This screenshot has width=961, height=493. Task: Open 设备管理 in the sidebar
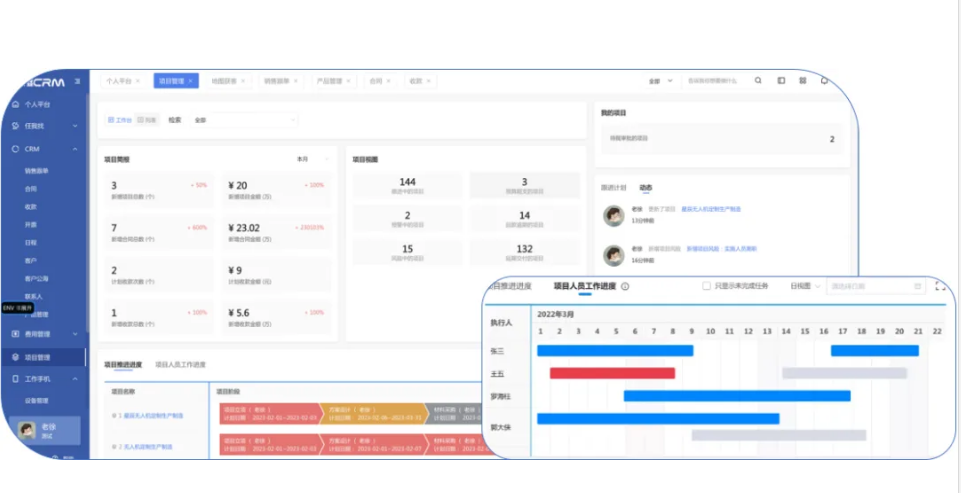click(x=37, y=401)
